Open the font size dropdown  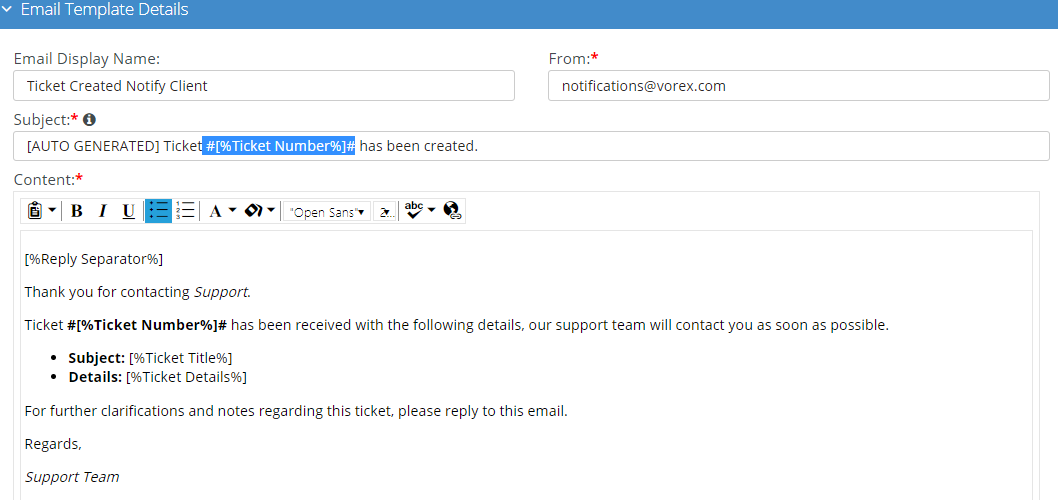[x=385, y=212]
